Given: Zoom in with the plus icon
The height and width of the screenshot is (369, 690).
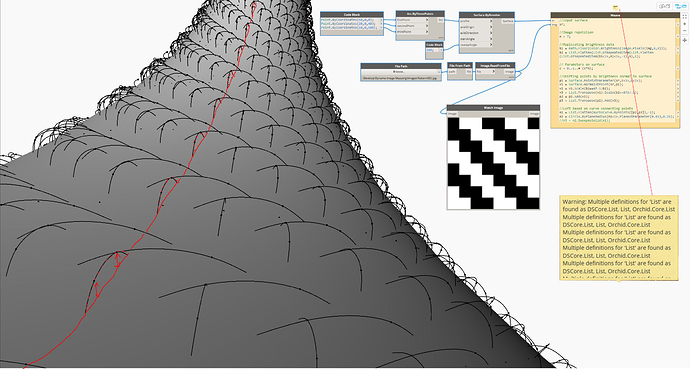Looking at the screenshot, I should pos(685,24).
